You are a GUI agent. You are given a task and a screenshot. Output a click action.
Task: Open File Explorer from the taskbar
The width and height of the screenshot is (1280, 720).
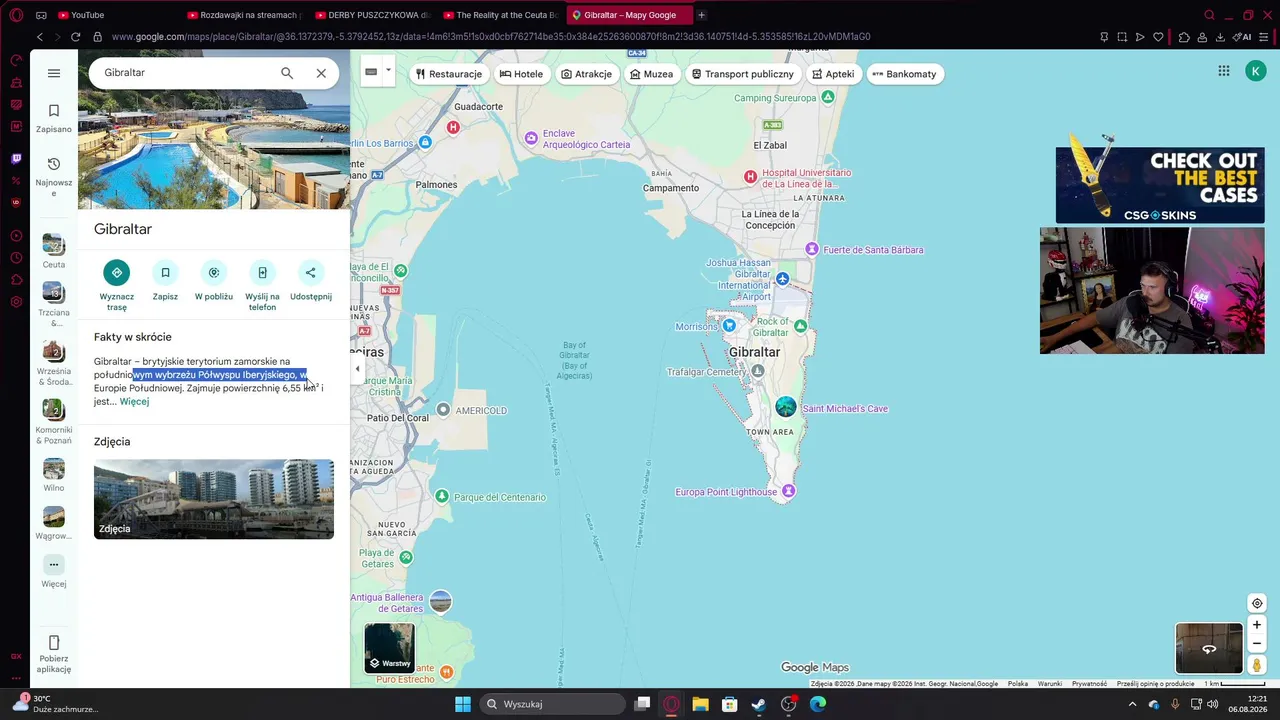pyautogui.click(x=700, y=704)
